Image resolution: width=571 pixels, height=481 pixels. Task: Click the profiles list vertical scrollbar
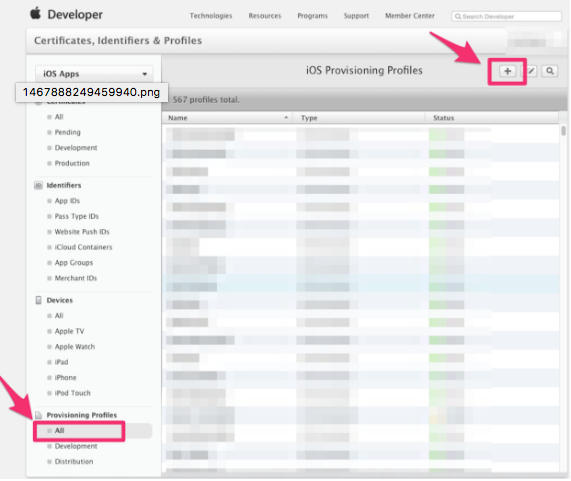[x=563, y=130]
